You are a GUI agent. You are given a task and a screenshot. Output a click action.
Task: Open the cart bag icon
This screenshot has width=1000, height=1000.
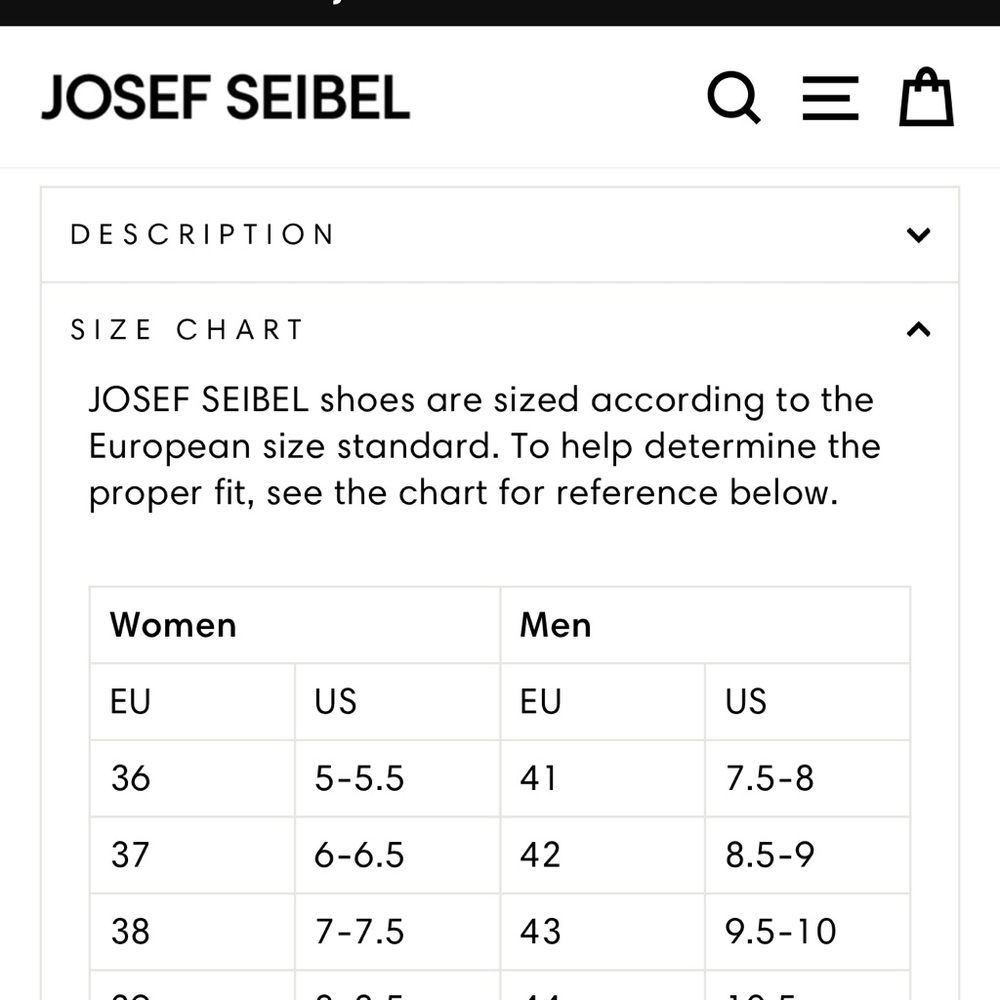(925, 97)
